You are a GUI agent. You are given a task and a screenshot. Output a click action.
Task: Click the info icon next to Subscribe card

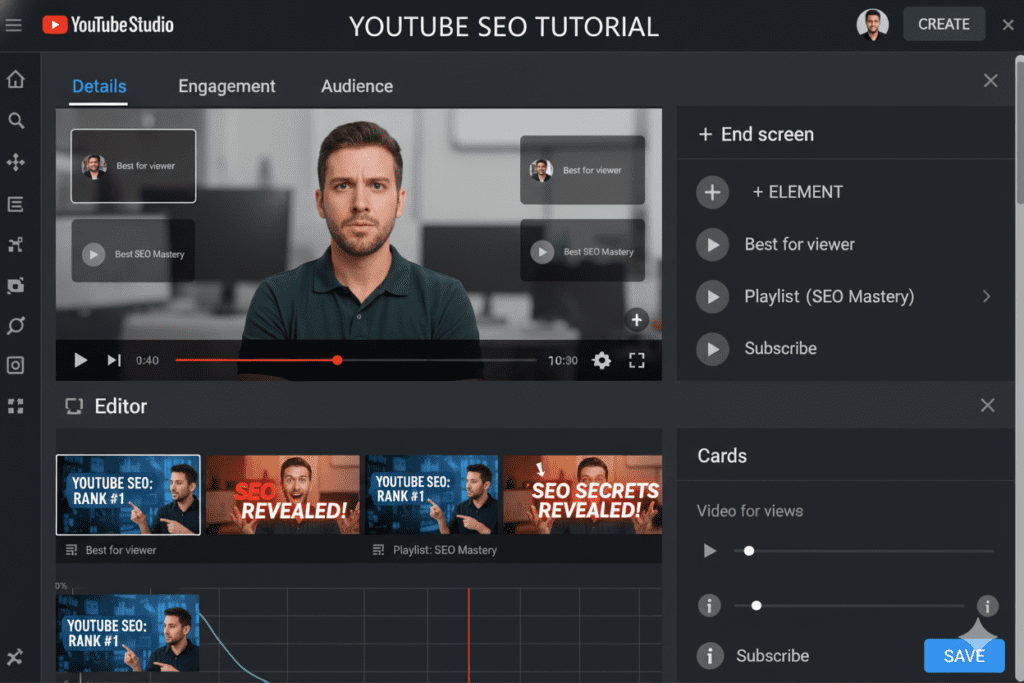coord(710,656)
